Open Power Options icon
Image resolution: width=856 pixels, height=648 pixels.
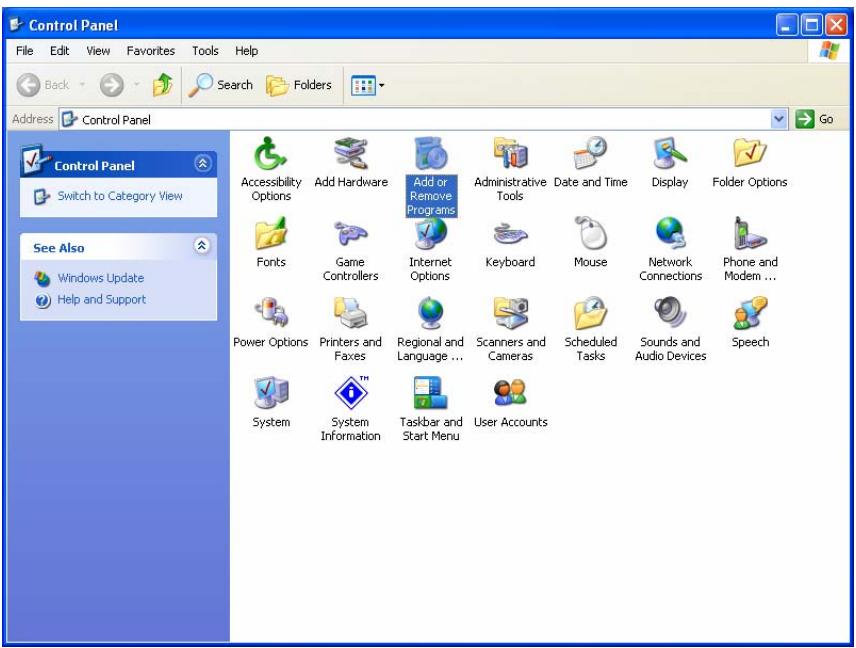[x=271, y=323]
